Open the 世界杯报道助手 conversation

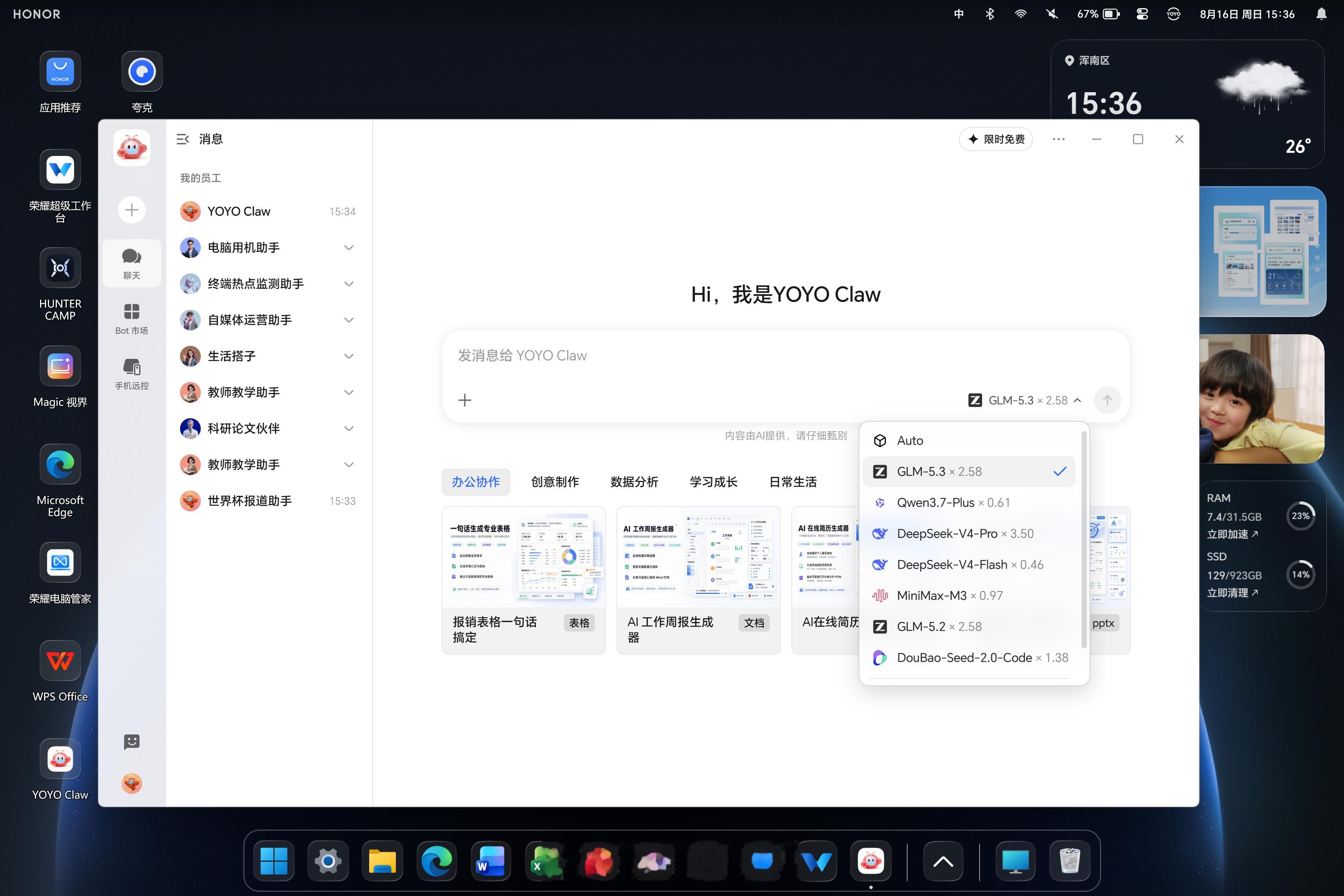click(268, 501)
